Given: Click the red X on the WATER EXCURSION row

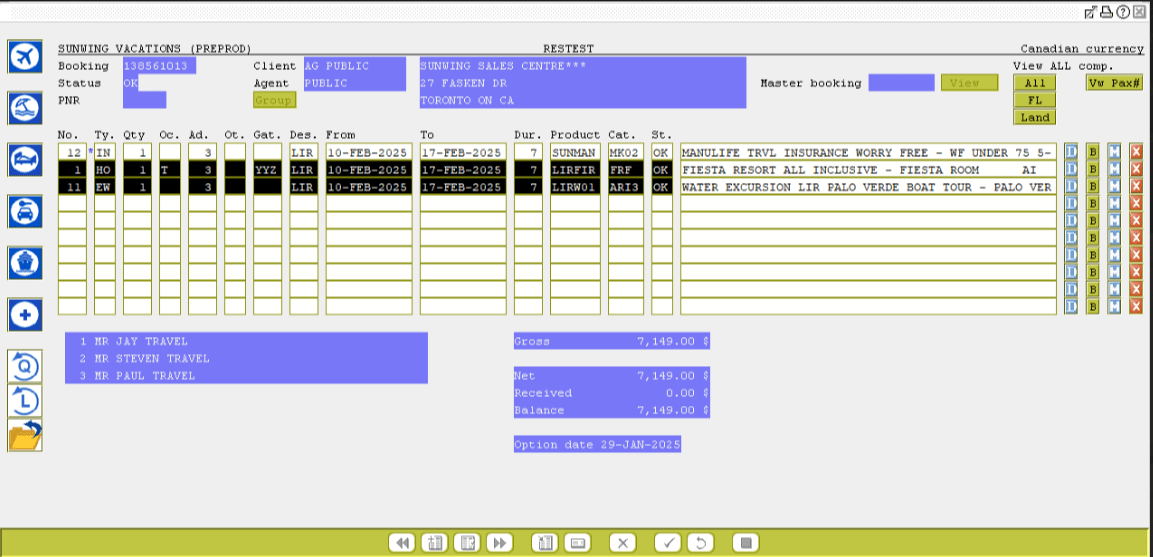Looking at the screenshot, I should click(x=1136, y=187).
